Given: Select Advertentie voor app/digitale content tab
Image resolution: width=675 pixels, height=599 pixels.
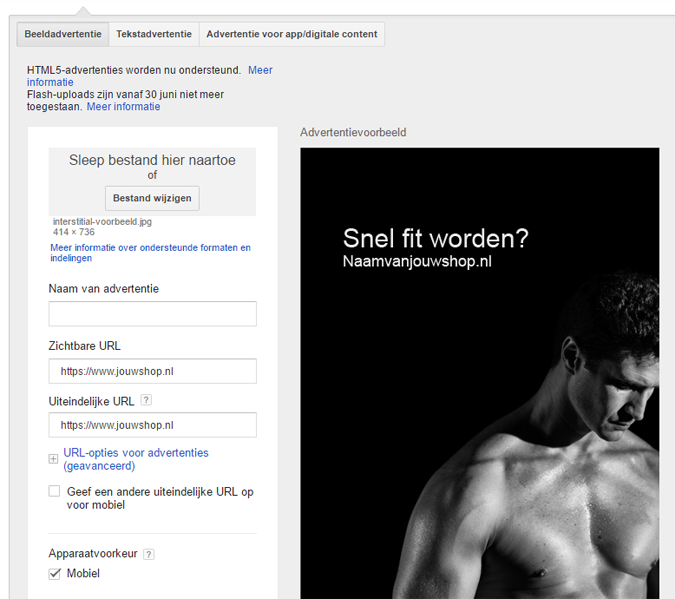Looking at the screenshot, I should click(x=291, y=34).
